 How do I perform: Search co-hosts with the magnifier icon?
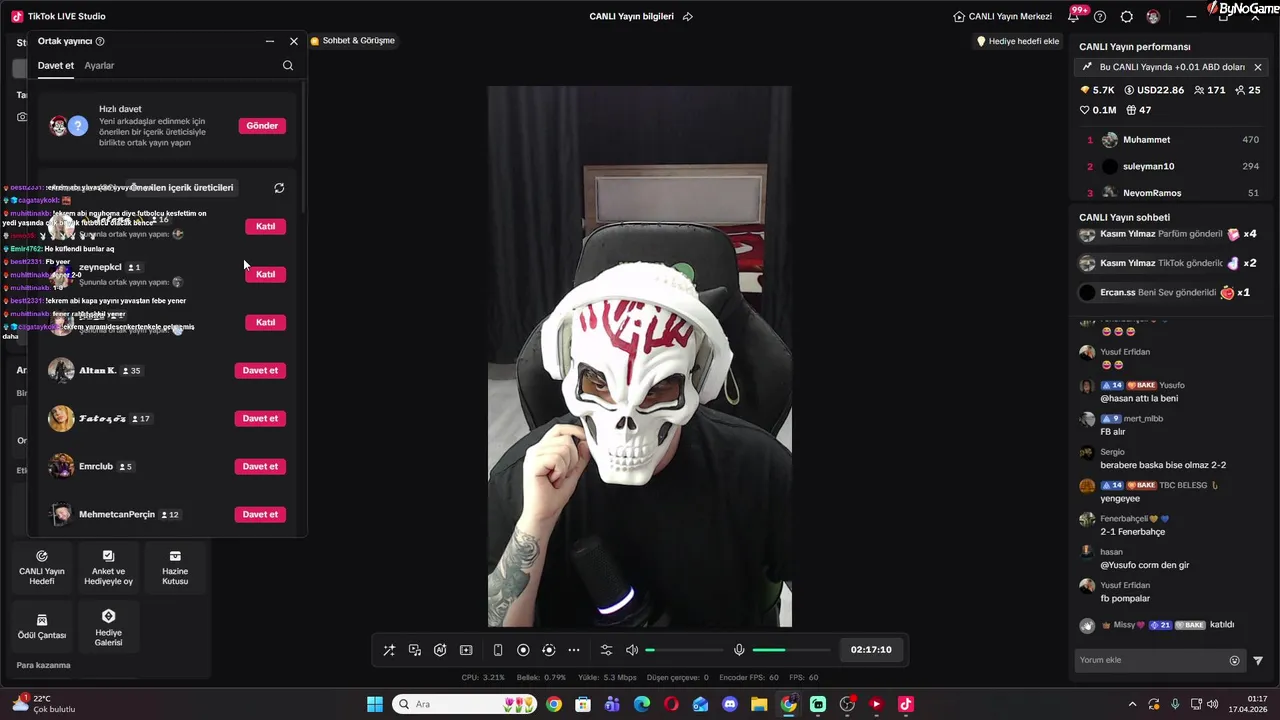[288, 66]
